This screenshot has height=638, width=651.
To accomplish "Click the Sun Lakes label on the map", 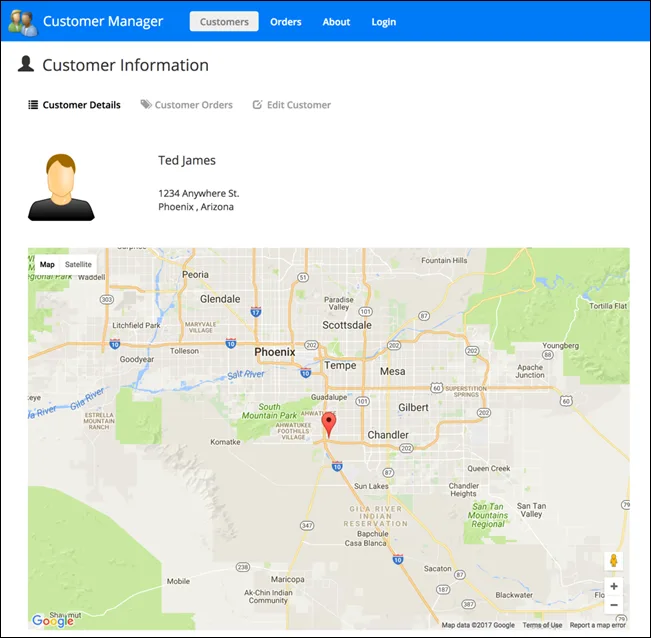I will click(371, 486).
